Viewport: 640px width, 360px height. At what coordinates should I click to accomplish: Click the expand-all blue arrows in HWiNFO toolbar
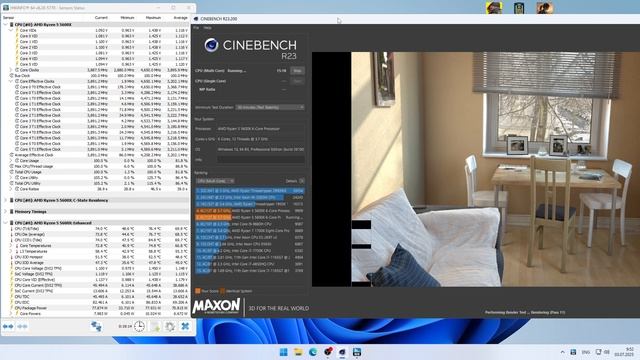click(x=8, y=327)
